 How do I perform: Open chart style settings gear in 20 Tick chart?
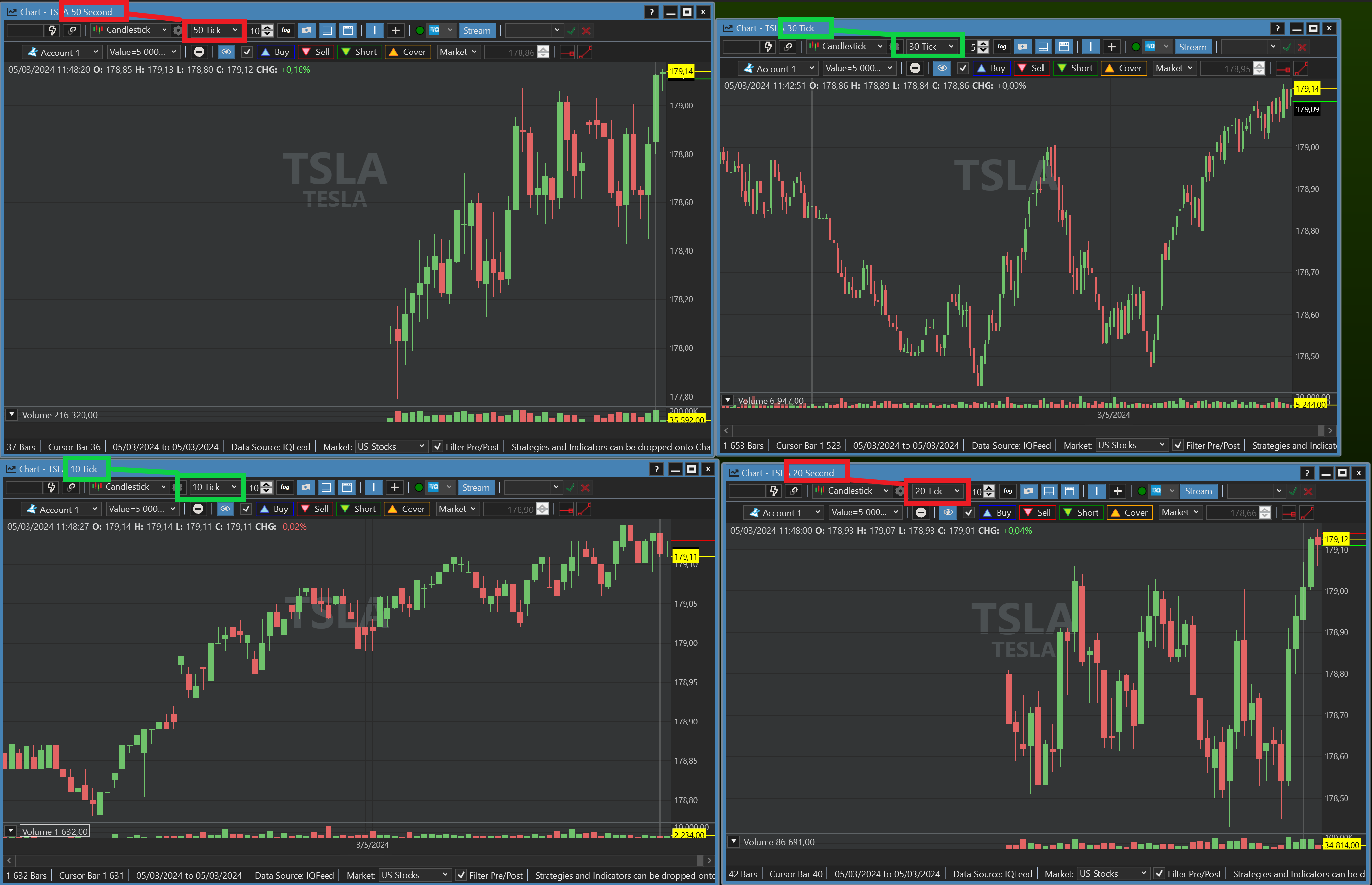point(899,491)
